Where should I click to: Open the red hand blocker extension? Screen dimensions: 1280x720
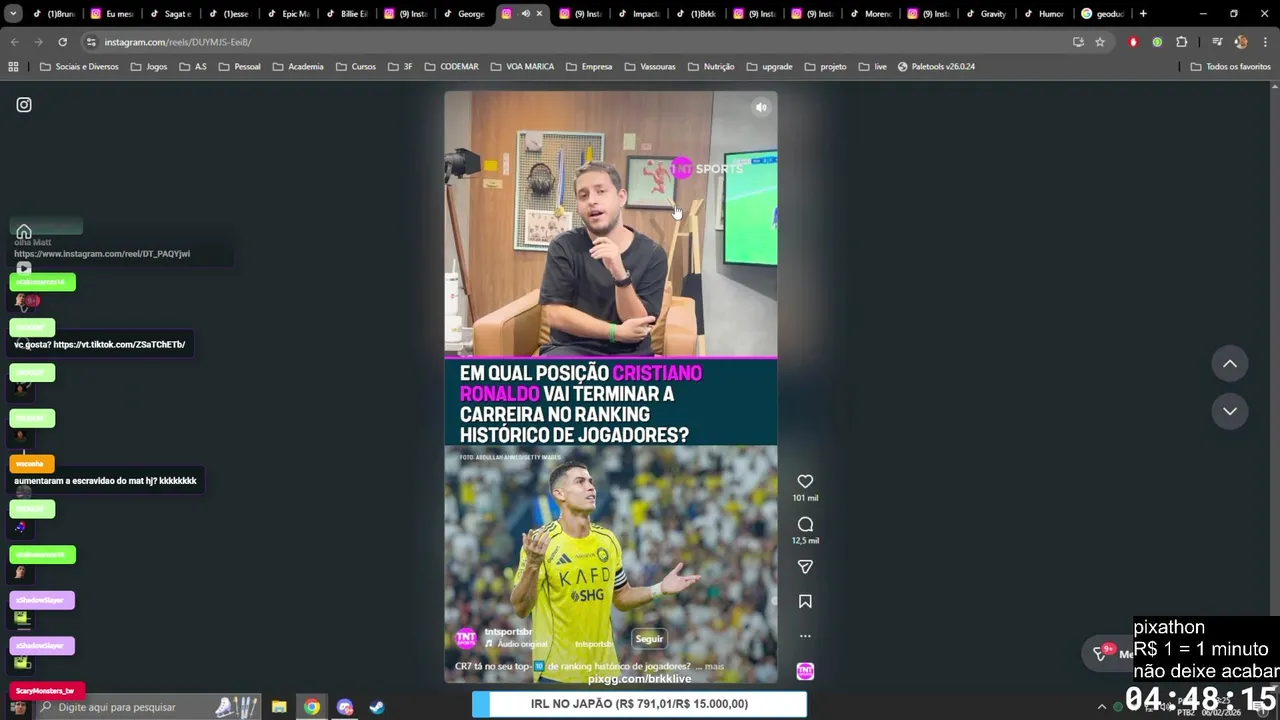(1133, 42)
